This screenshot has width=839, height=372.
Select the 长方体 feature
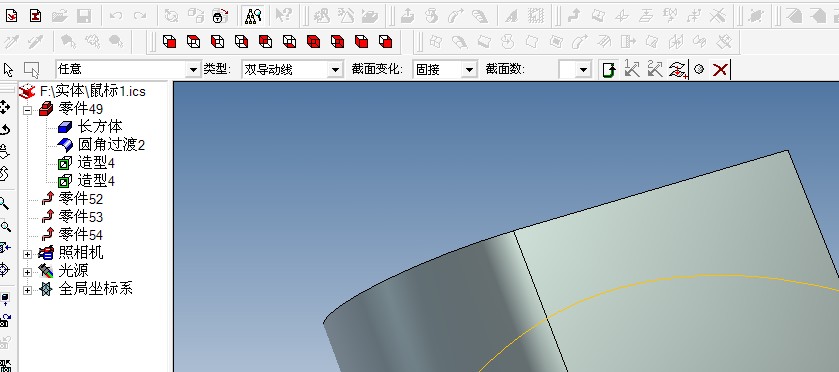(100, 127)
